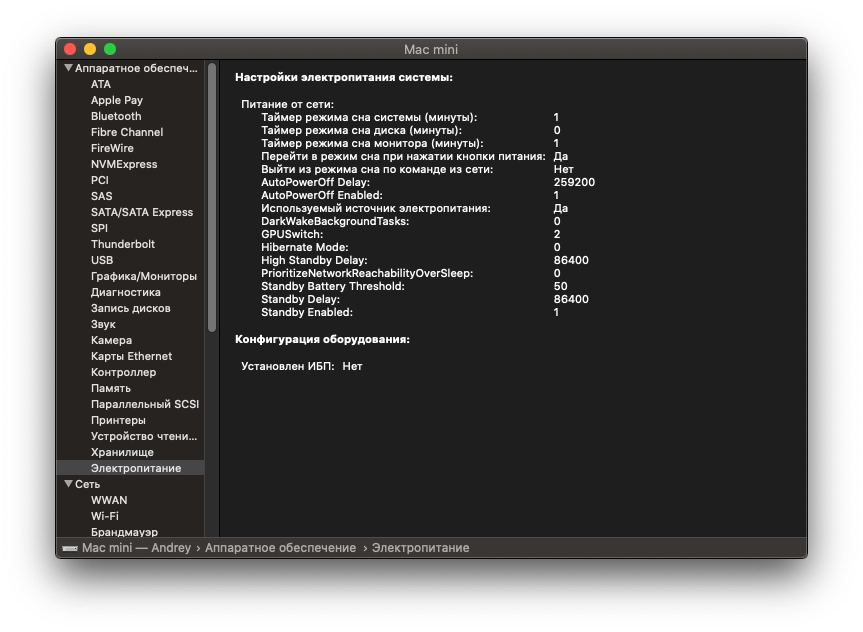Click Таймер режима сна системы row
The image size is (863, 632).
pyautogui.click(x=410, y=117)
